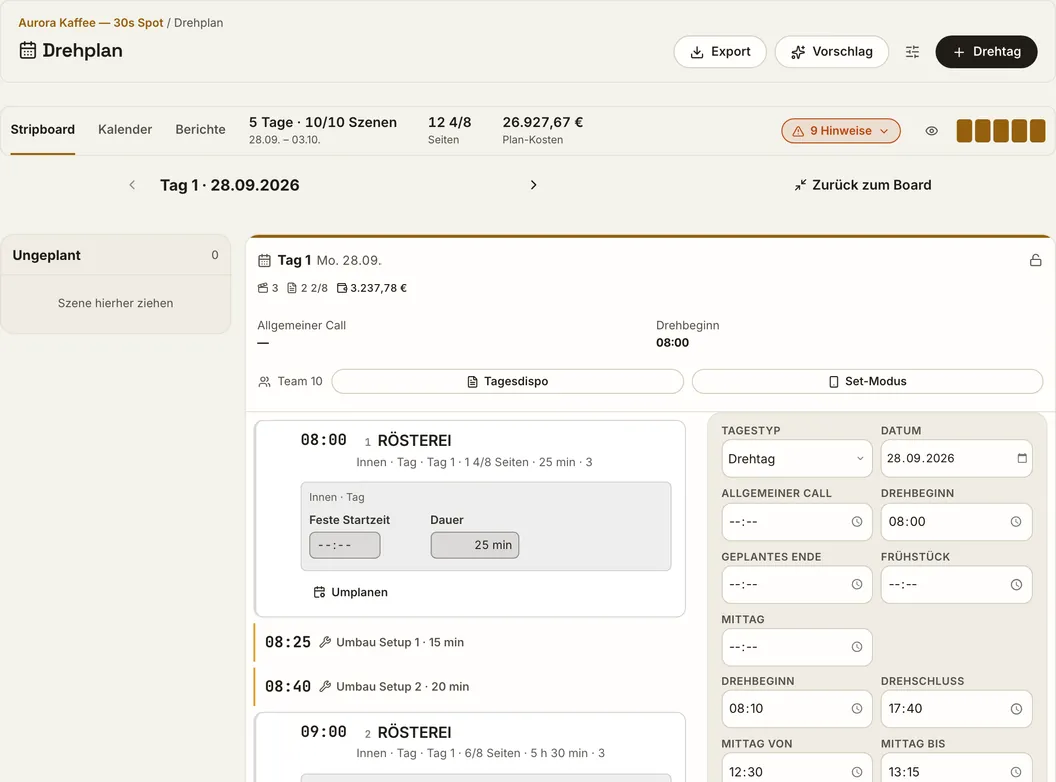This screenshot has height=782, width=1056.
Task: Click the Dauer 25 min field
Action: 475,545
